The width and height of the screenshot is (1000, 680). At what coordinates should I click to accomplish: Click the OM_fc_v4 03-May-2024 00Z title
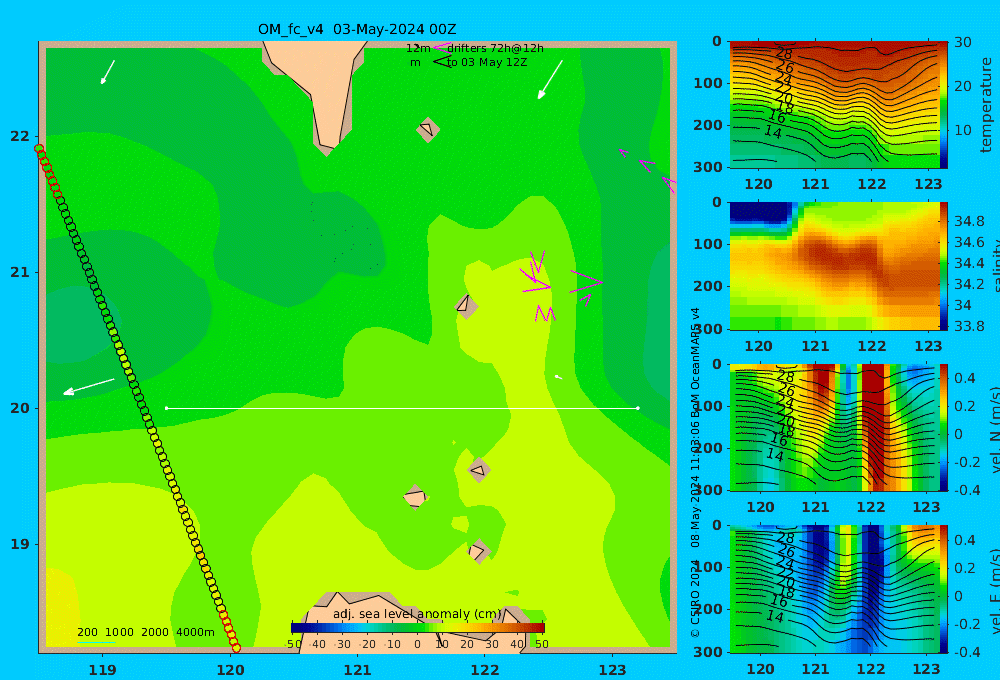click(x=357, y=29)
